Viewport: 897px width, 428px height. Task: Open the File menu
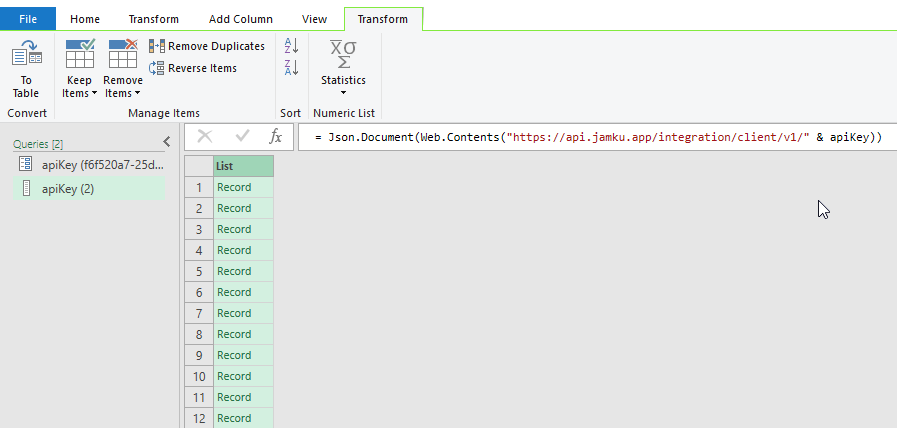(x=28, y=19)
